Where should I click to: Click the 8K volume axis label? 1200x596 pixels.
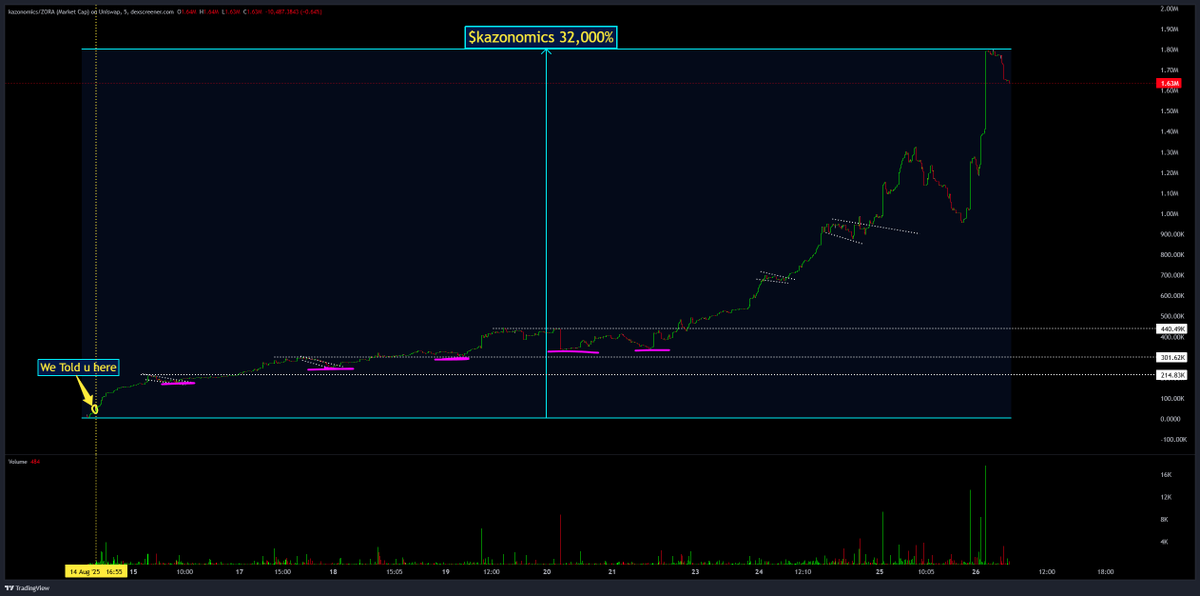(1164, 520)
